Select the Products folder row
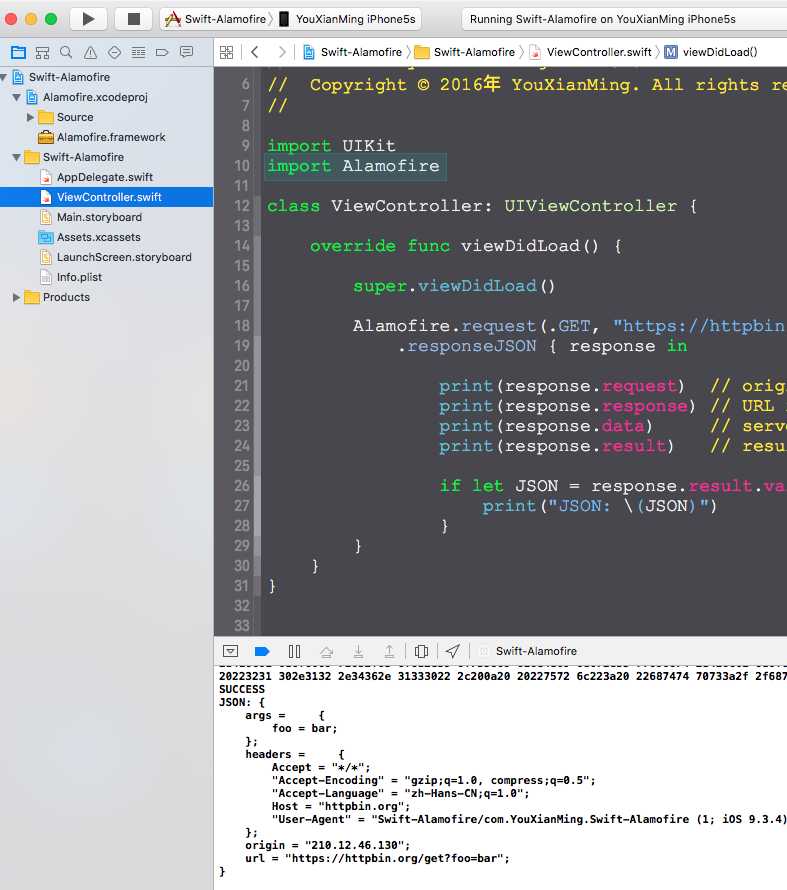Screen dimensions: 787x890 click(x=107, y=297)
